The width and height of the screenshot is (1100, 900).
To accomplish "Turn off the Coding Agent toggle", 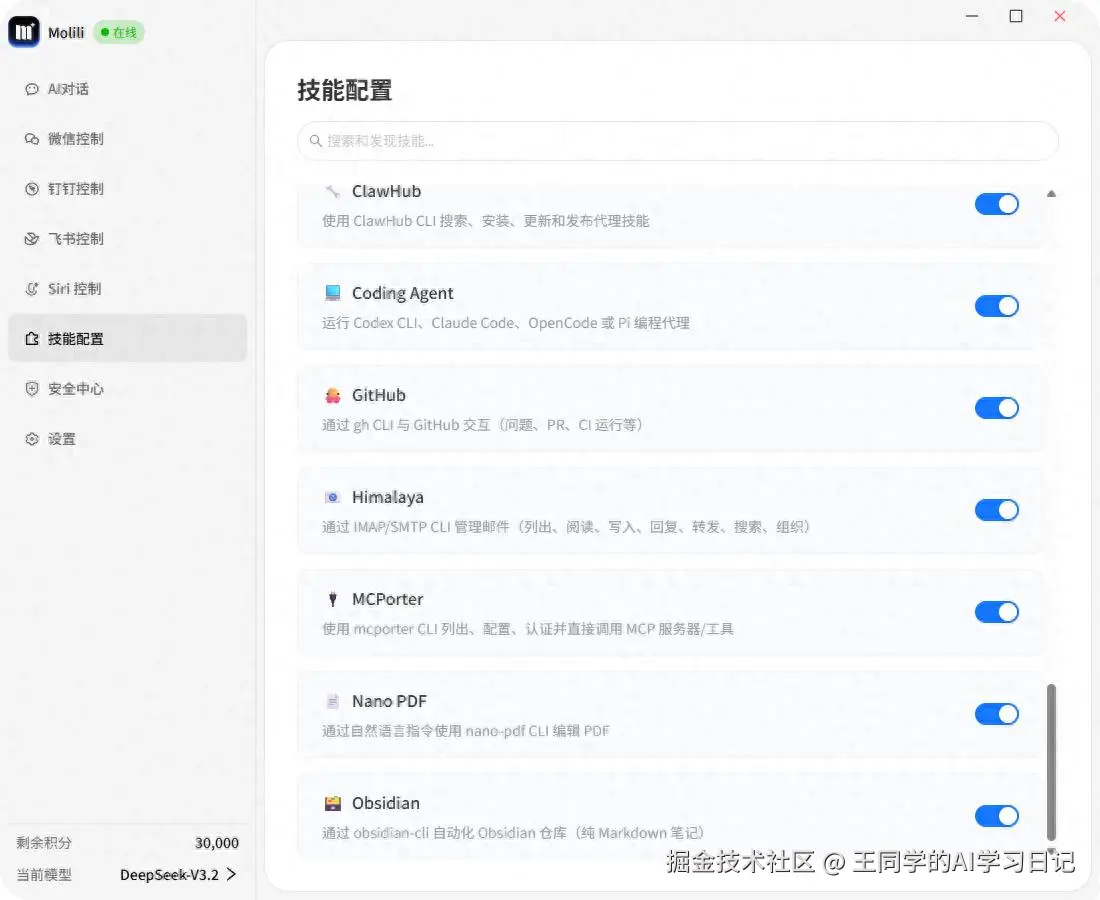I will click(996, 306).
